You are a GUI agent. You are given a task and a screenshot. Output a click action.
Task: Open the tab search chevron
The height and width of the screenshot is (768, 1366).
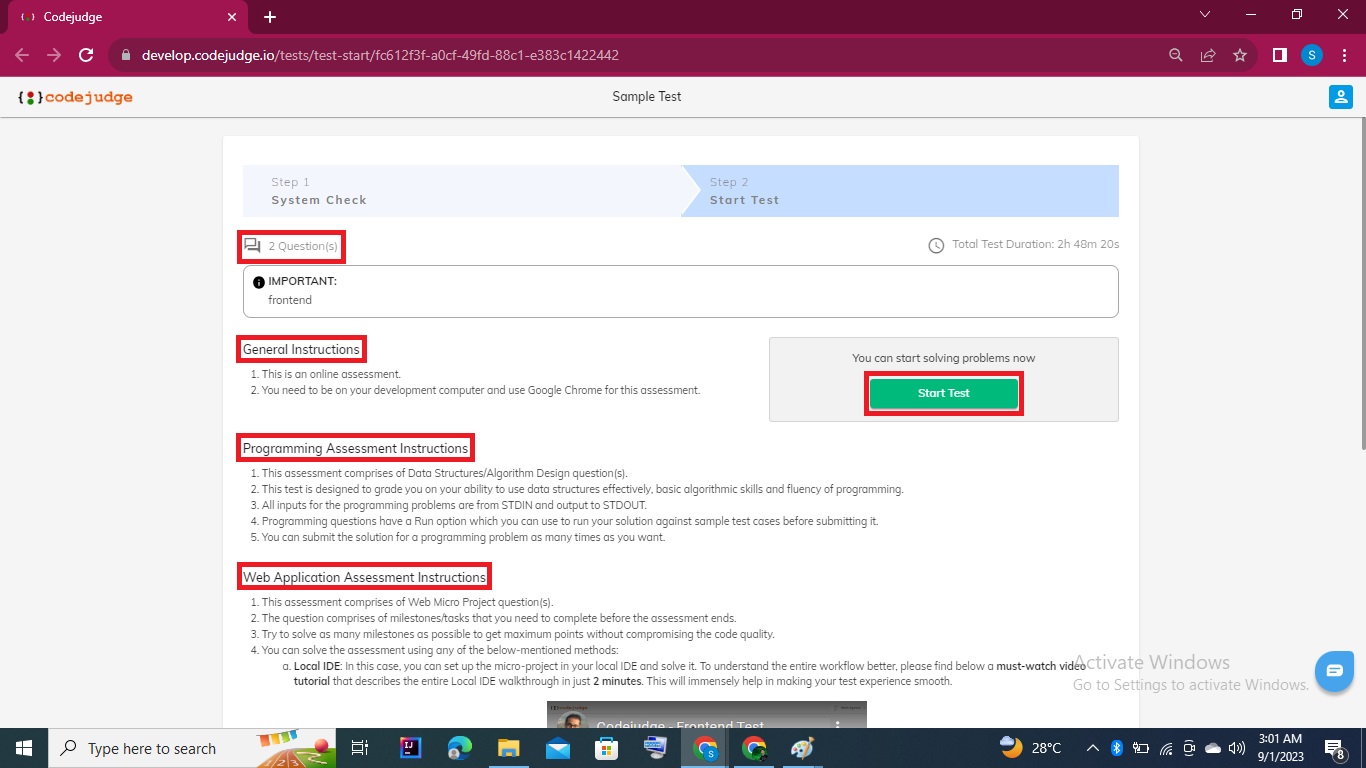pos(1204,15)
